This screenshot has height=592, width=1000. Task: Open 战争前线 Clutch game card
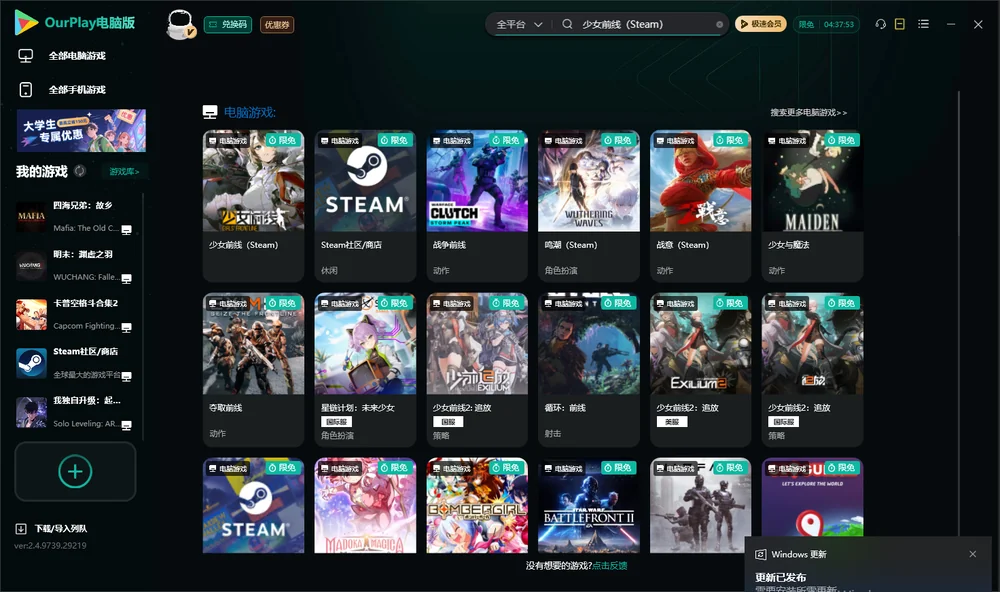[x=477, y=206]
